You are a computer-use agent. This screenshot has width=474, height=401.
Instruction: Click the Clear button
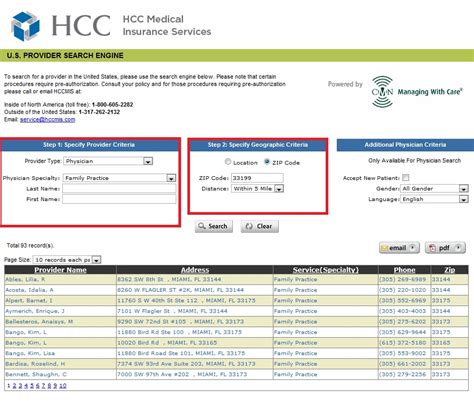pos(260,226)
